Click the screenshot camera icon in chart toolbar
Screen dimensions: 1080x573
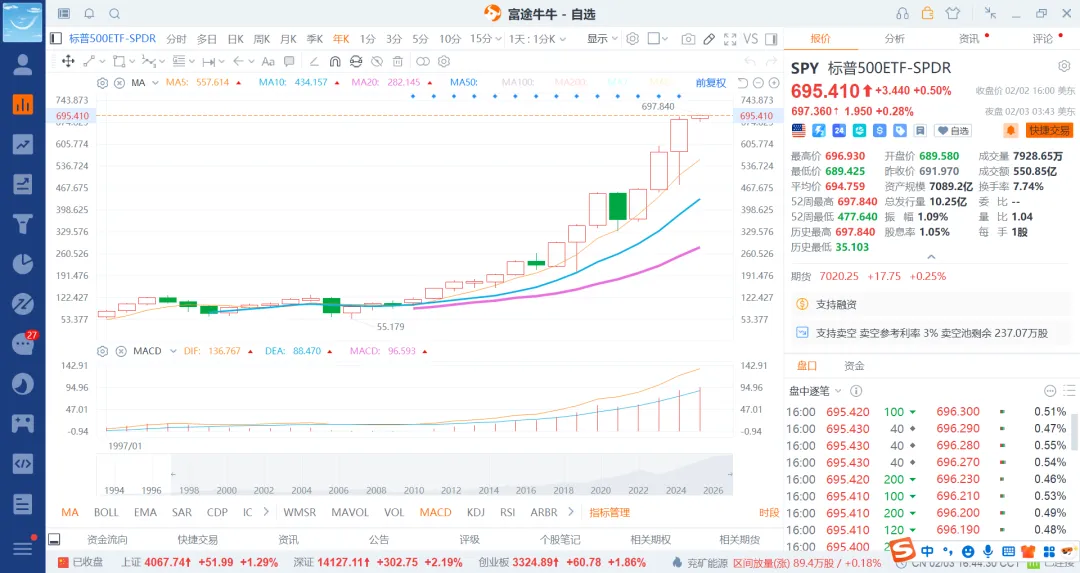coord(688,39)
